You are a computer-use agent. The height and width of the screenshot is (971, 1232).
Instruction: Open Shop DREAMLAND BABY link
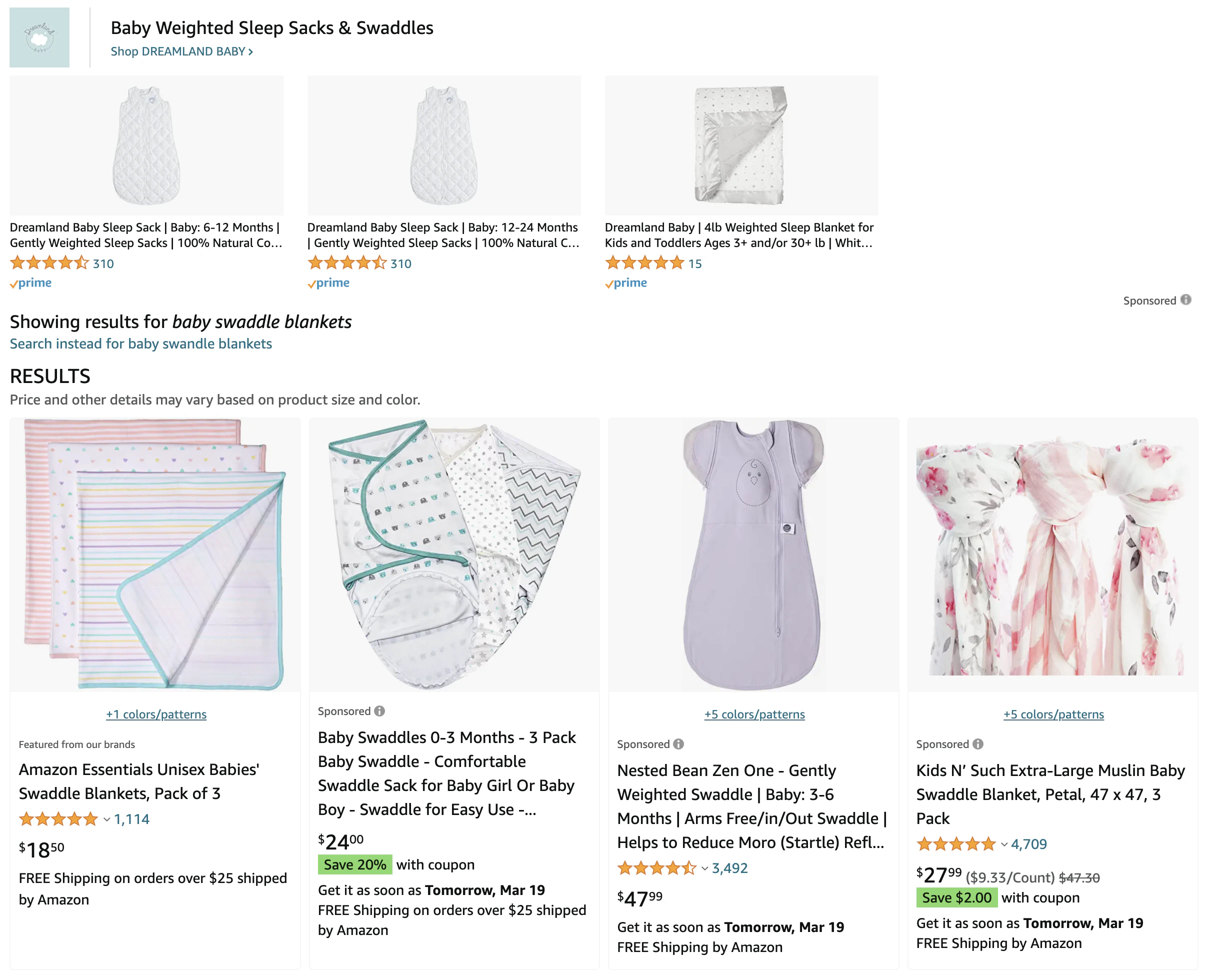(x=182, y=51)
